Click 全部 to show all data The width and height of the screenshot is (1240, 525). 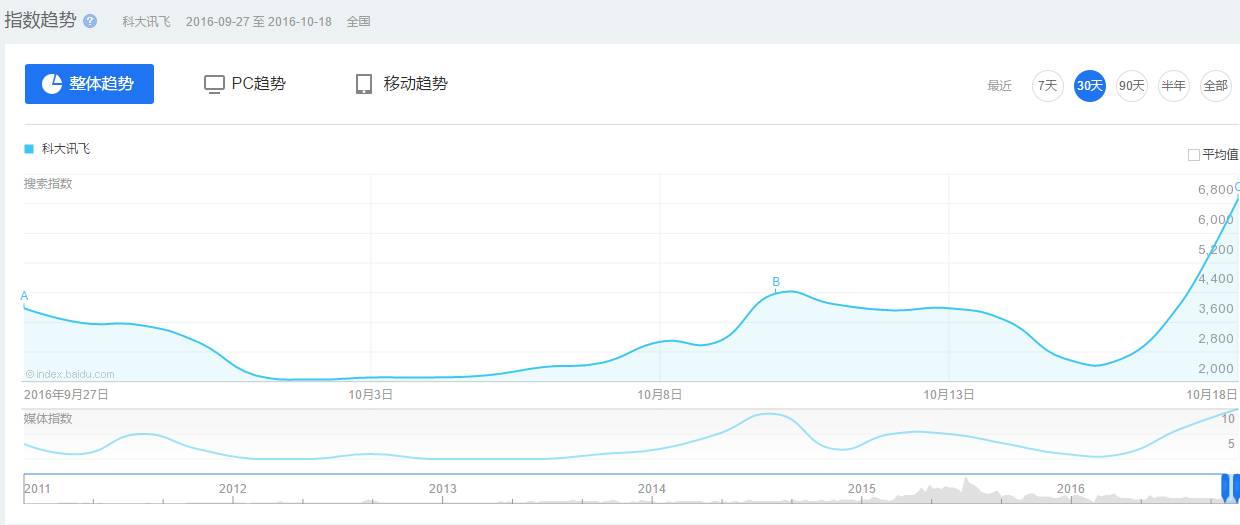pyautogui.click(x=1215, y=86)
